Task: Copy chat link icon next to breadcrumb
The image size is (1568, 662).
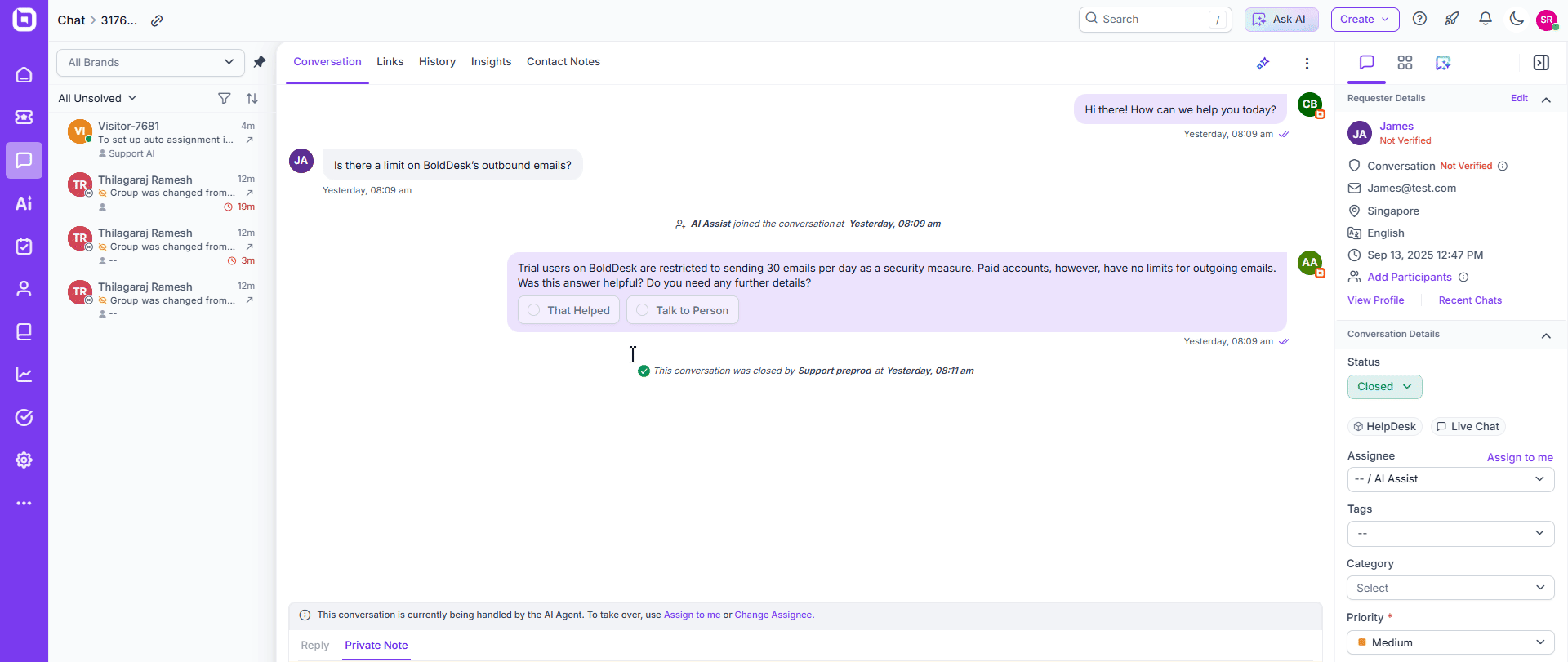Action: 157,20
